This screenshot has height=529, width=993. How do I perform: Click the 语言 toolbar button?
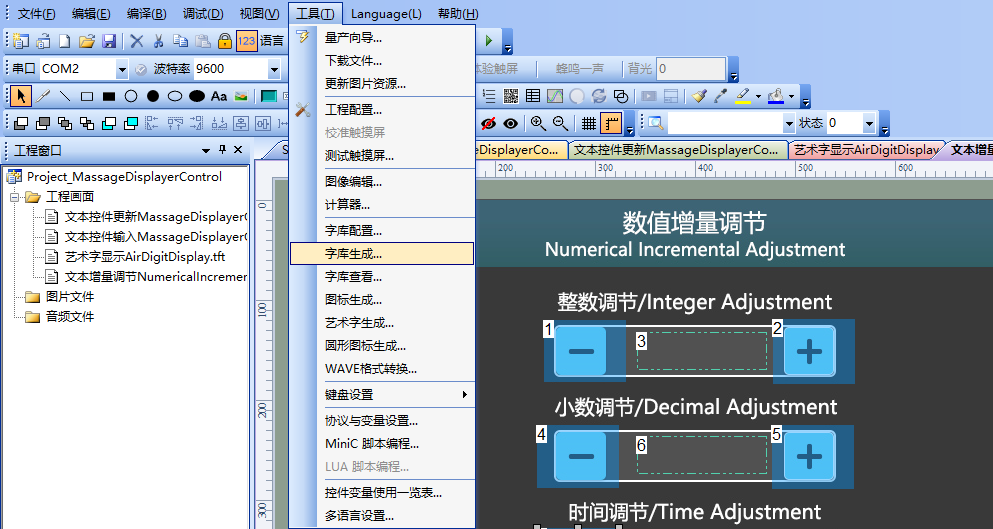pos(272,41)
